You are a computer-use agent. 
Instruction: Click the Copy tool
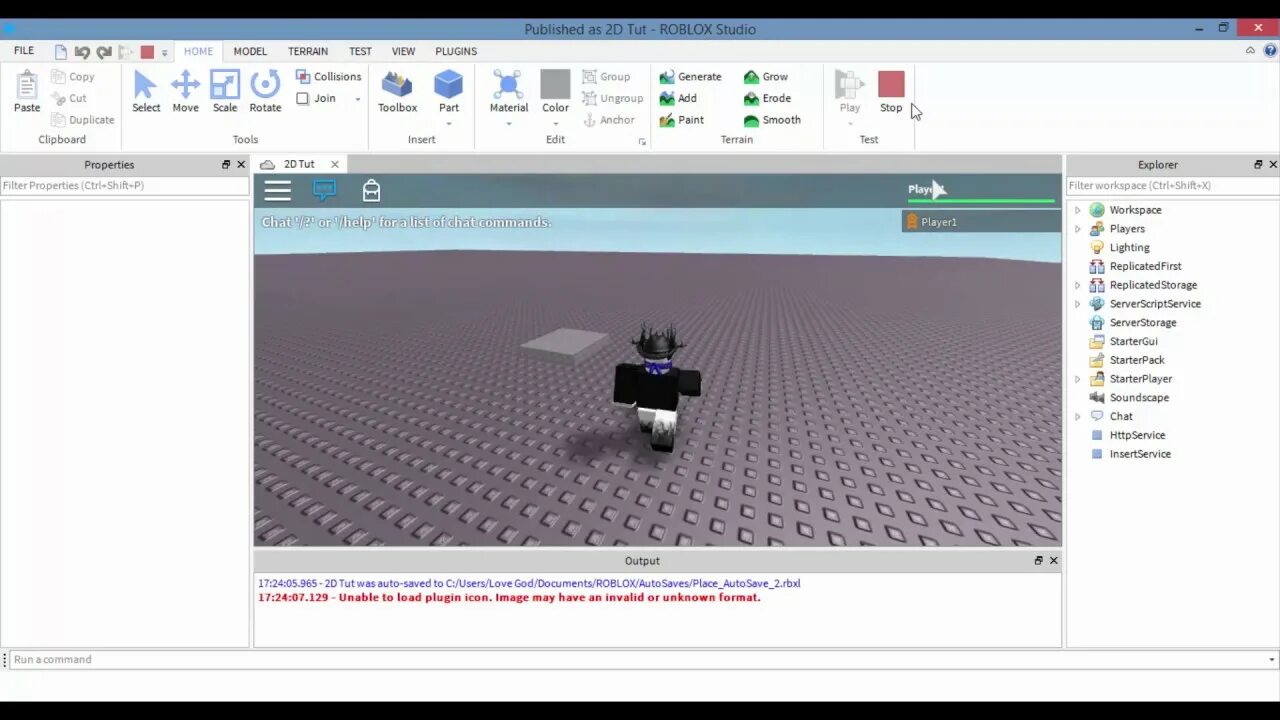73,77
